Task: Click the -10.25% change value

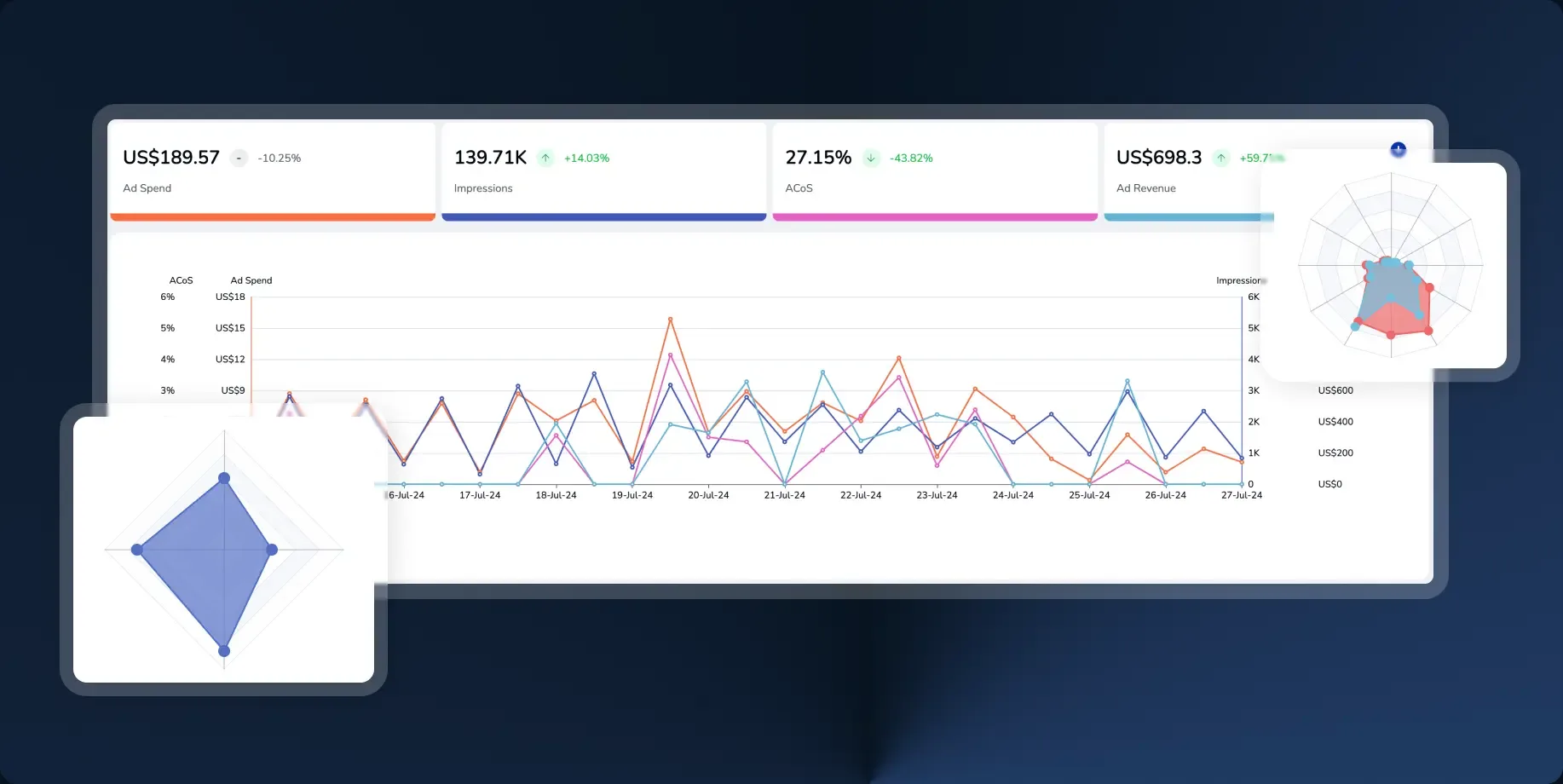Action: [x=280, y=159]
